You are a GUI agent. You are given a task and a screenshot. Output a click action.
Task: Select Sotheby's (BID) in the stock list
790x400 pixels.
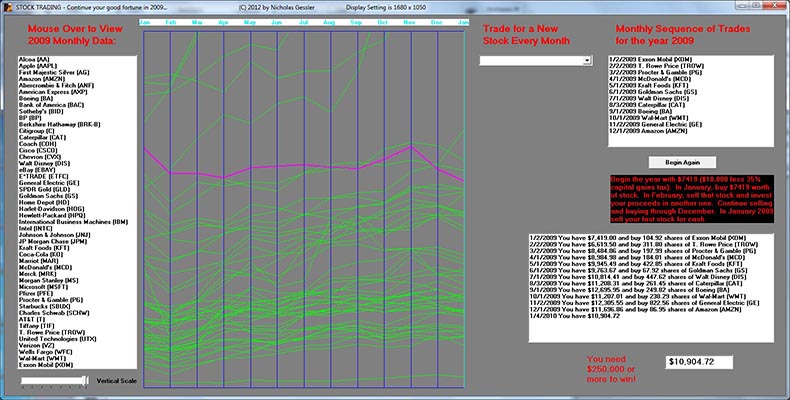click(41, 111)
